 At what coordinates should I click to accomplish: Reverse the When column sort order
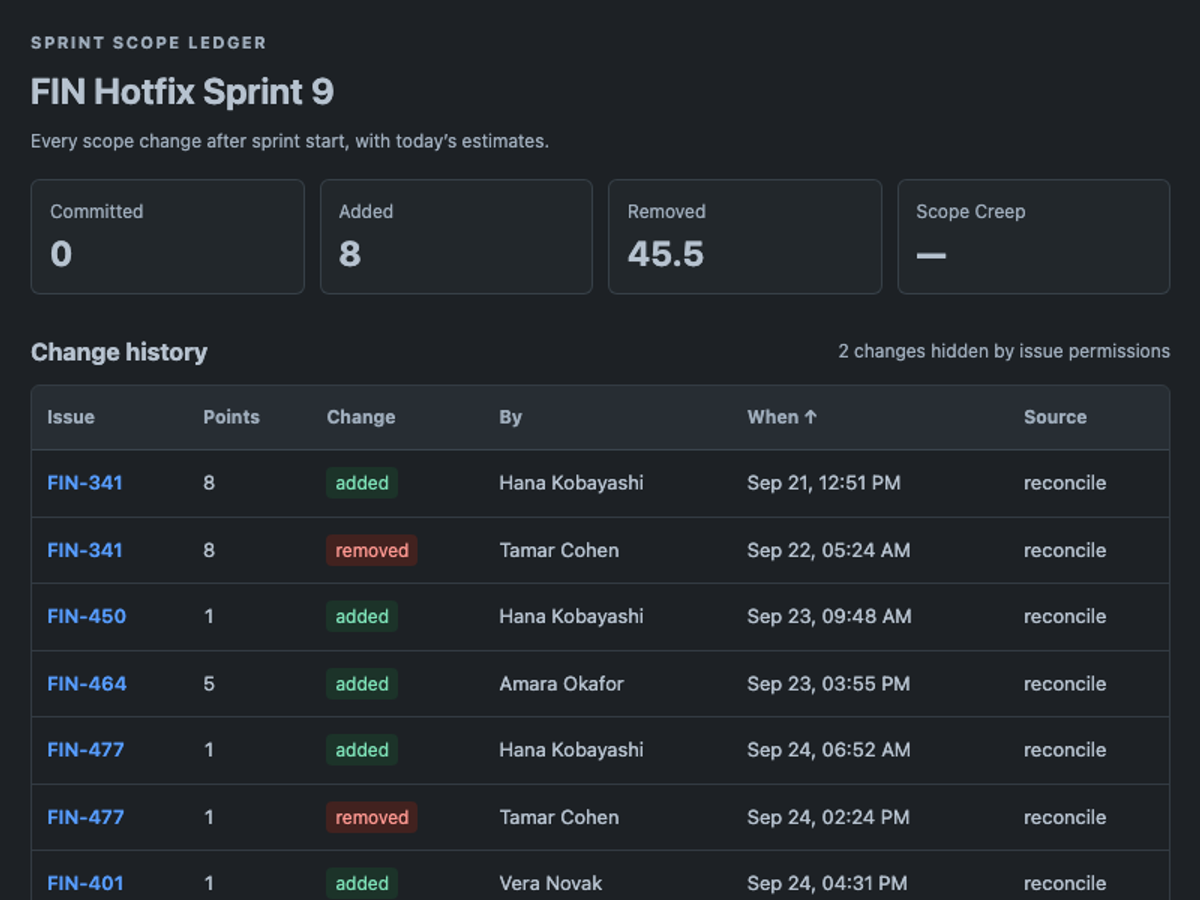coord(782,417)
